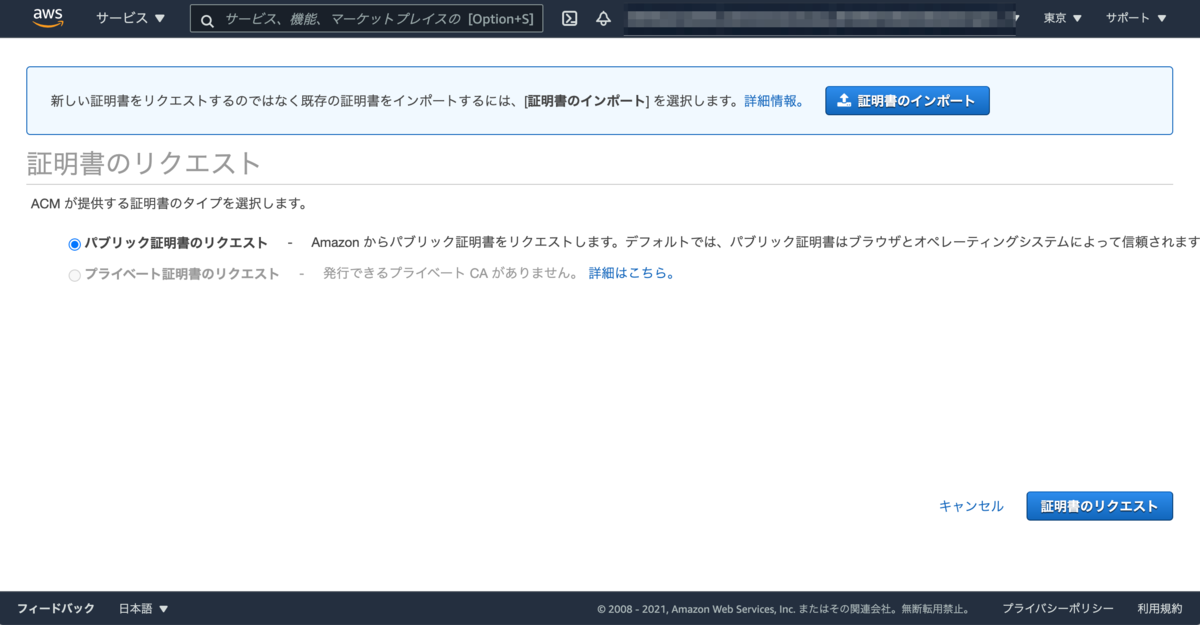The height and width of the screenshot is (625, 1200).
Task: Click the ACM が提供する証明書のタイプ text
Action: point(169,204)
